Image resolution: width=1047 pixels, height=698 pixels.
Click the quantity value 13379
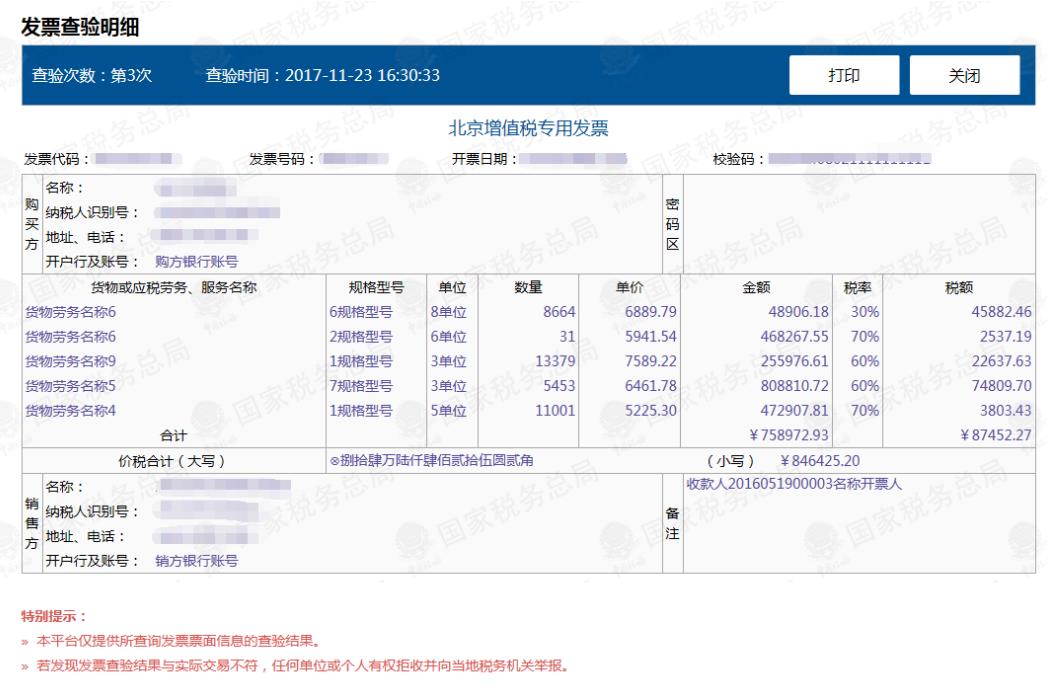point(539,361)
